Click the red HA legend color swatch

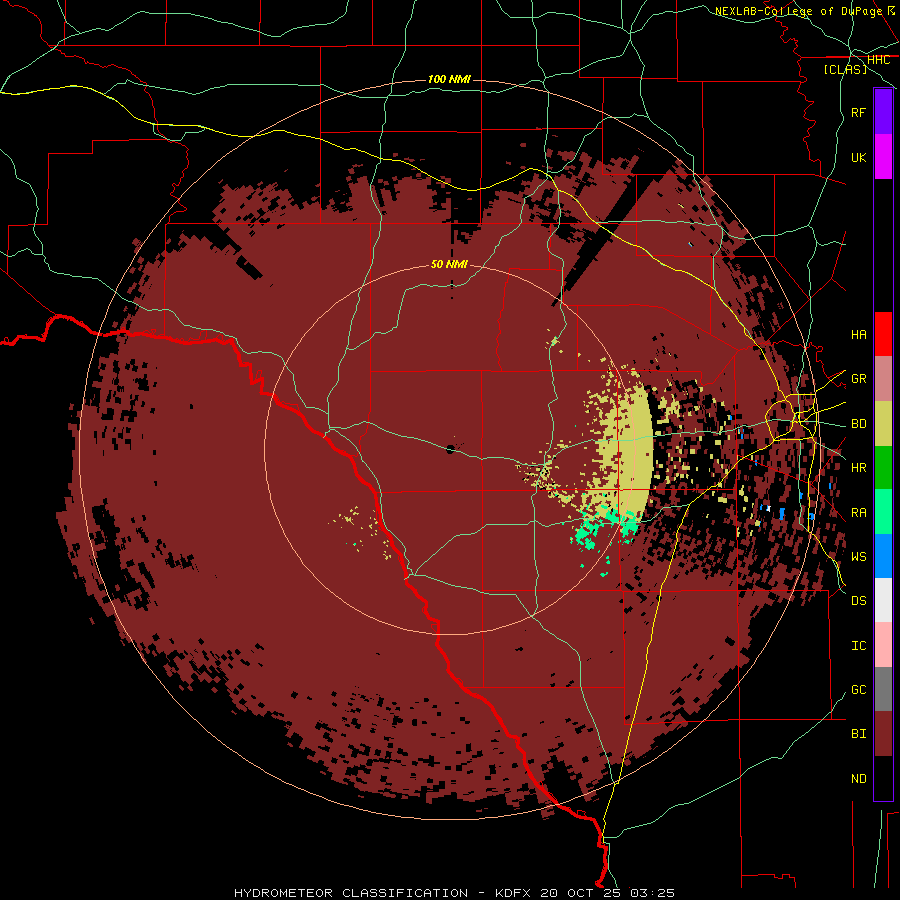pyautogui.click(x=883, y=334)
